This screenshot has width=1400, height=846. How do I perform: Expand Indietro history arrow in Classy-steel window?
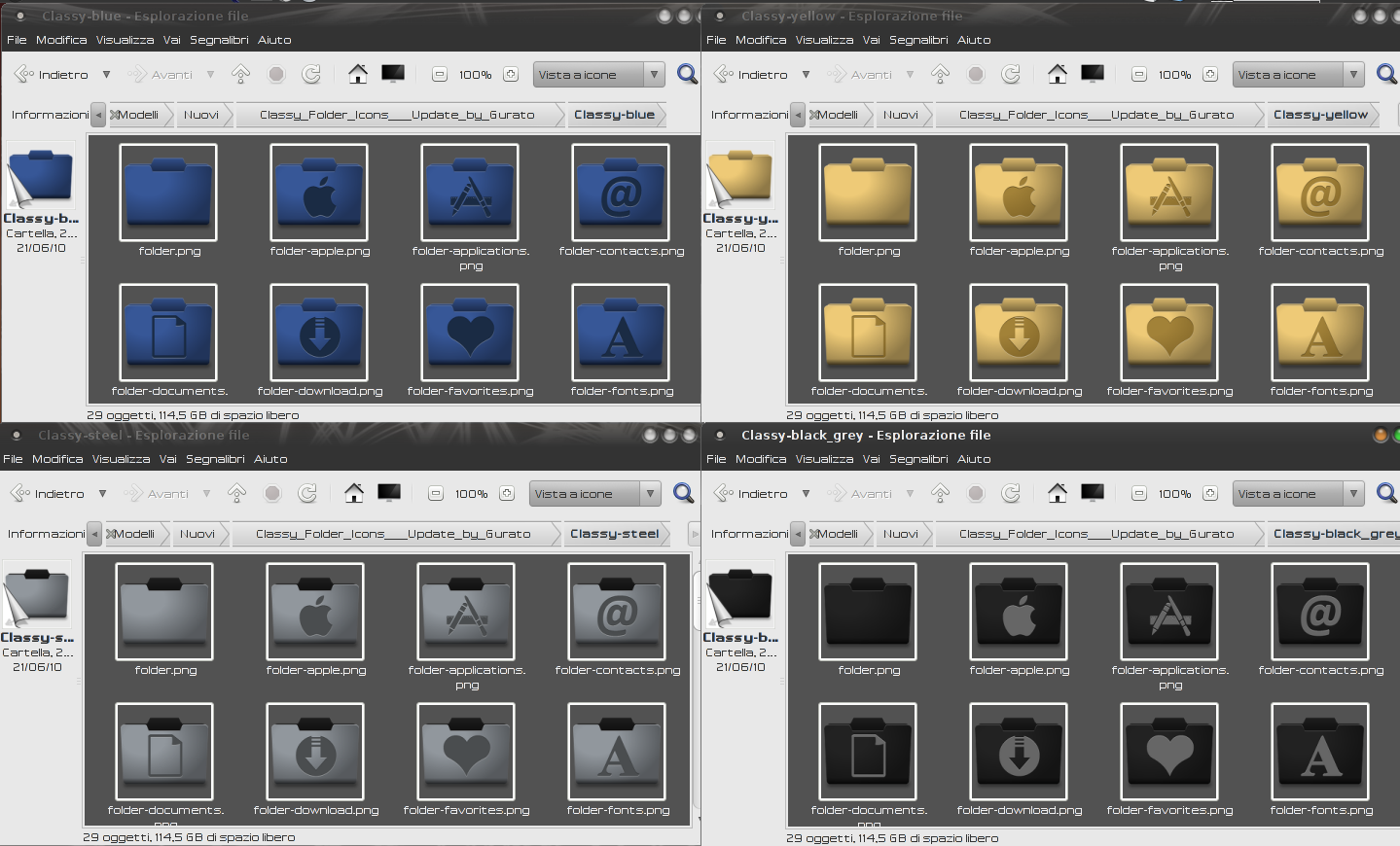coord(102,494)
